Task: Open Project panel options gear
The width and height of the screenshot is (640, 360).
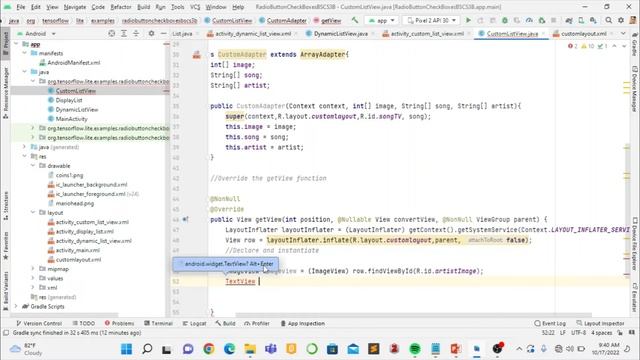Action: click(x=151, y=33)
